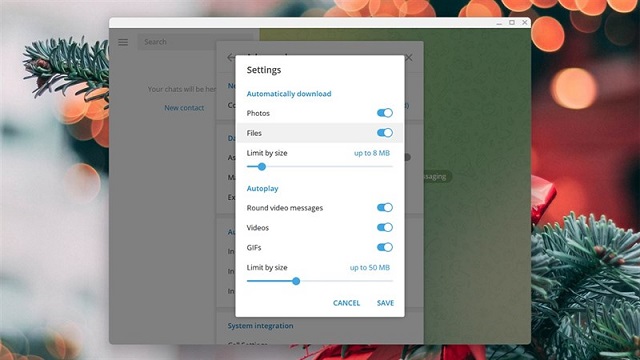Toggle Photos automatic download switch
Image resolution: width=640 pixels, height=360 pixels.
point(384,113)
